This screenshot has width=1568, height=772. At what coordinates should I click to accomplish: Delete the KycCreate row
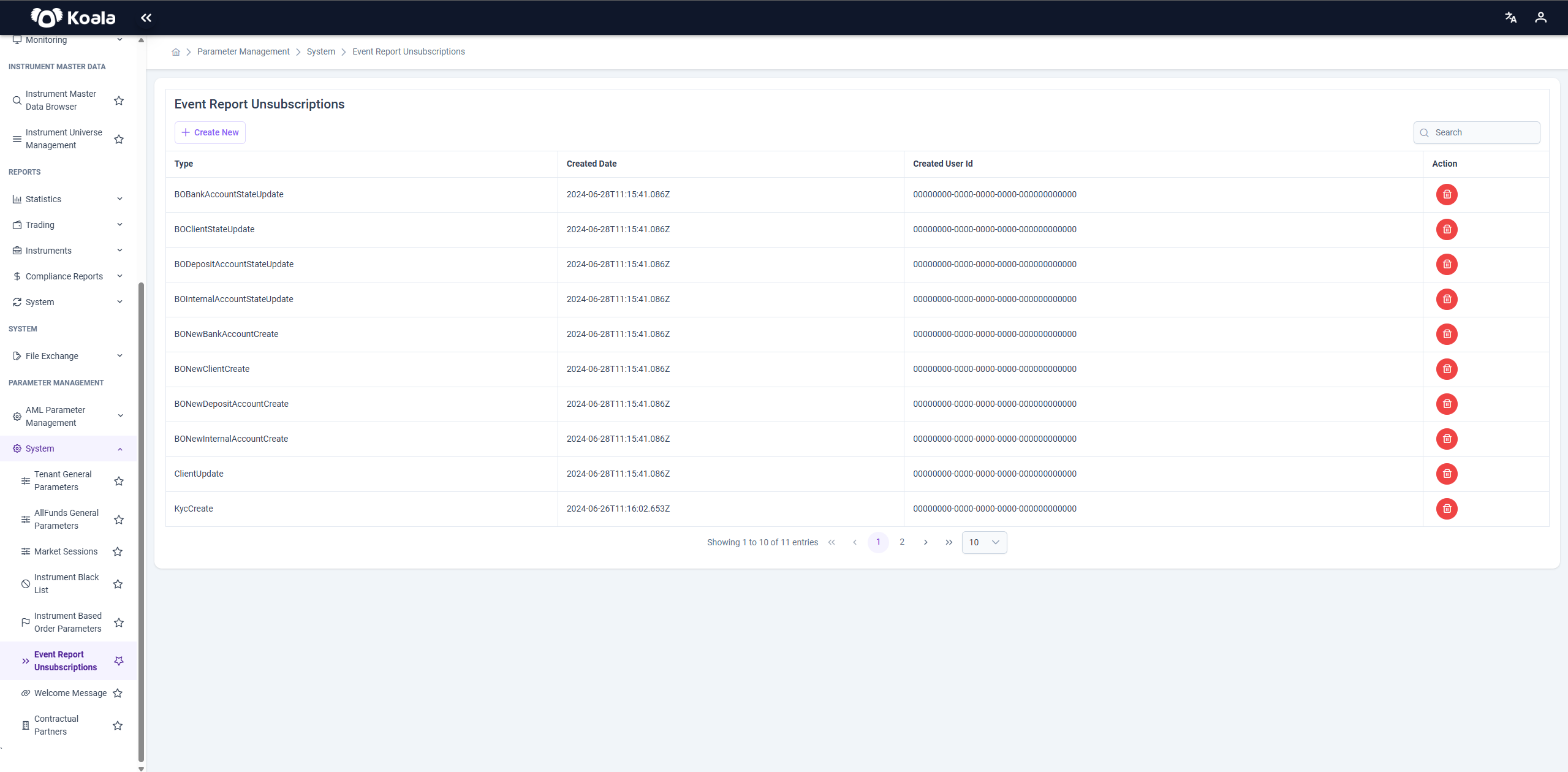[1447, 509]
